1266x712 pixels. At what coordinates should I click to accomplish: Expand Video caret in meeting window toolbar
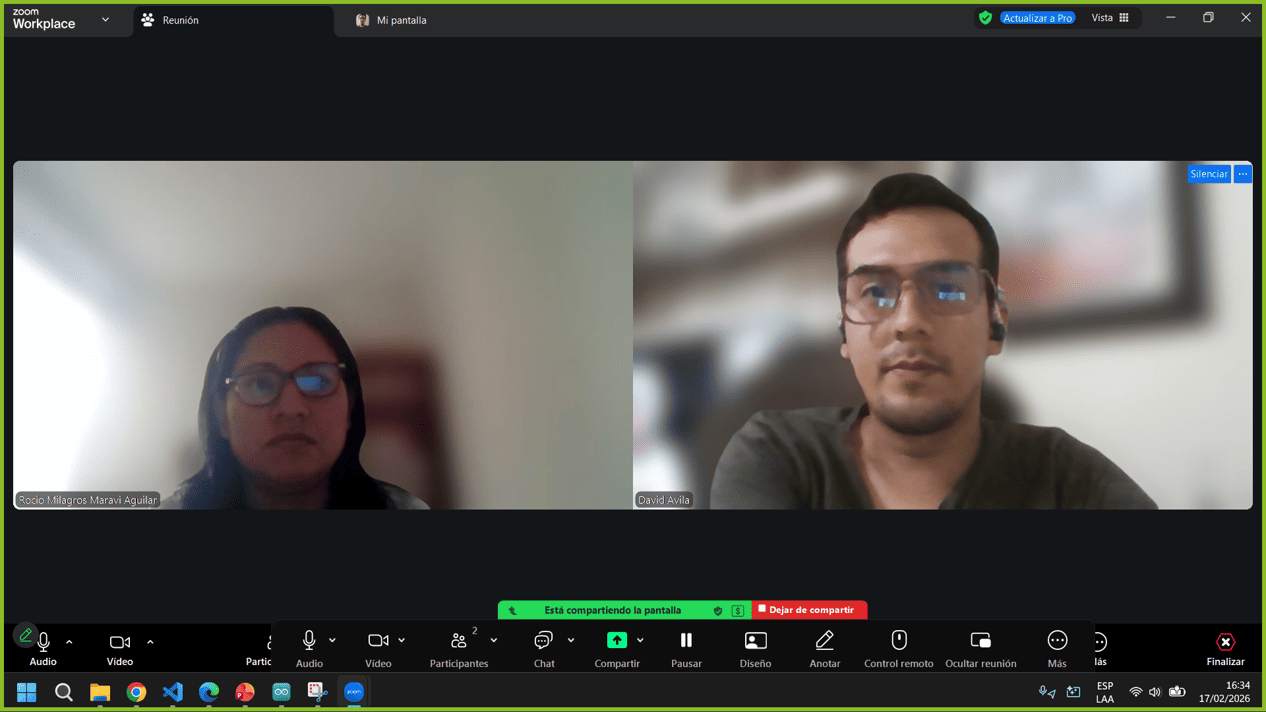pos(150,642)
